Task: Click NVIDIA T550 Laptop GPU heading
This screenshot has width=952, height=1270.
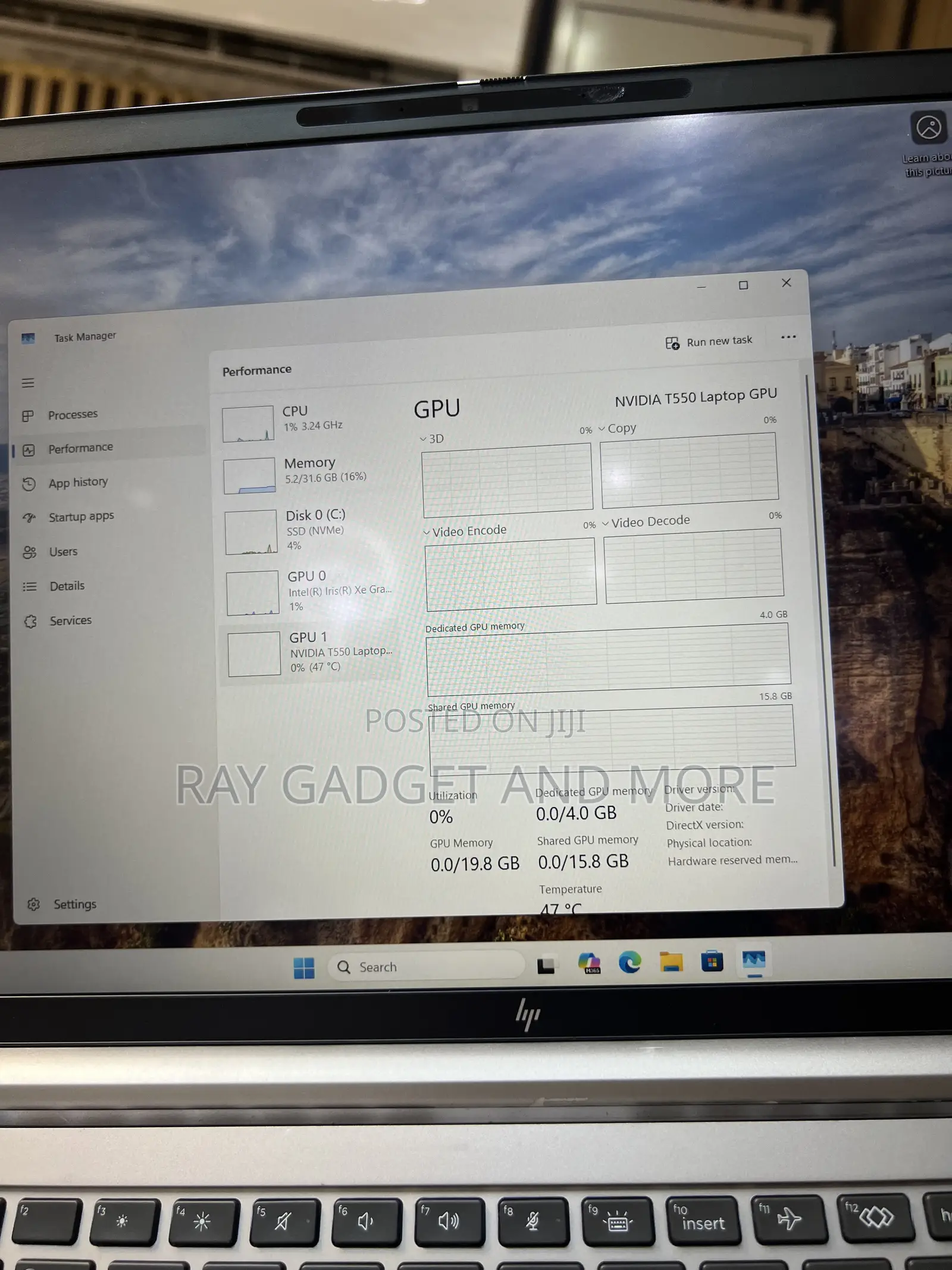Action: click(x=696, y=398)
